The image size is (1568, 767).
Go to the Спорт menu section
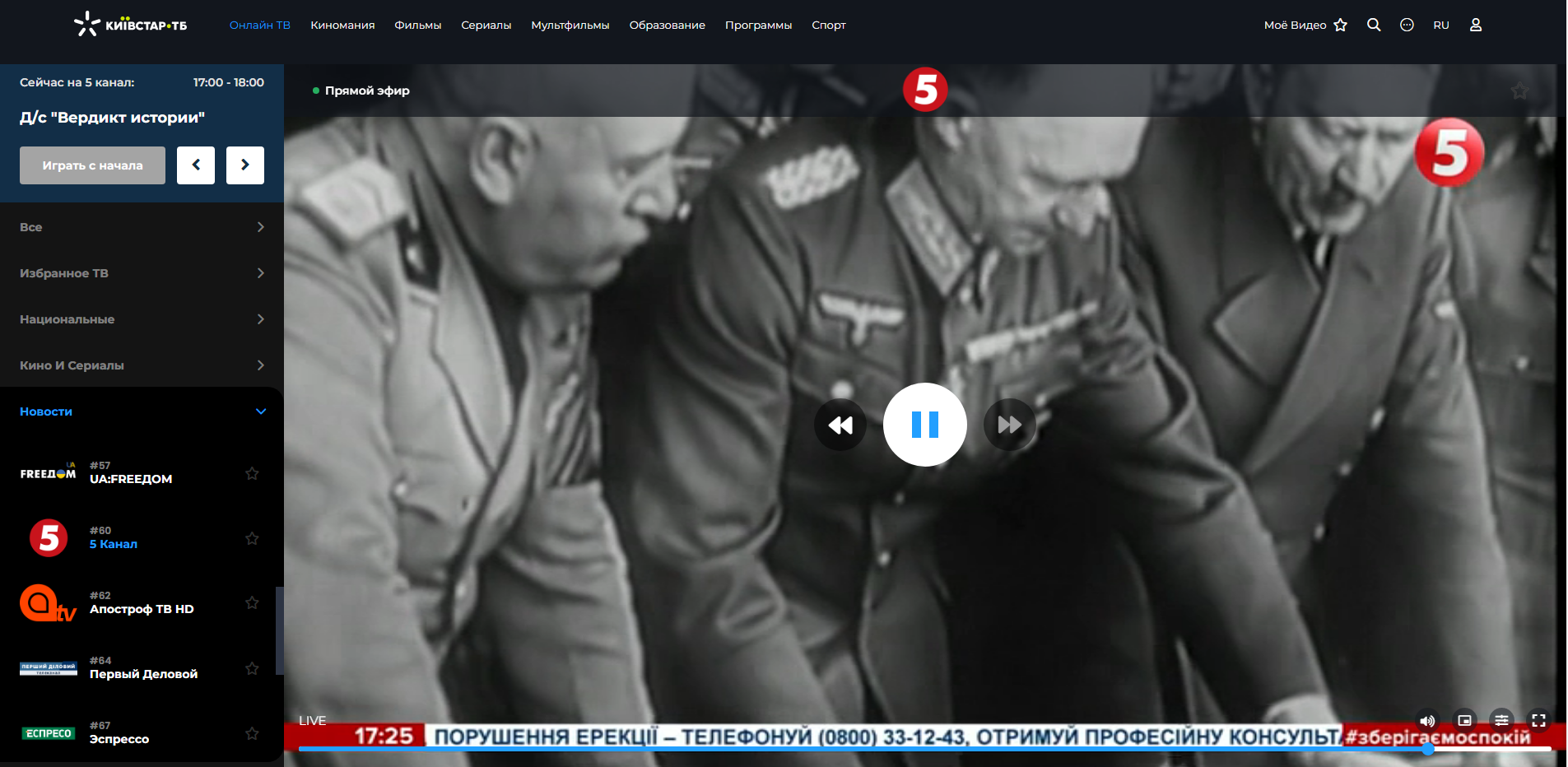(828, 26)
